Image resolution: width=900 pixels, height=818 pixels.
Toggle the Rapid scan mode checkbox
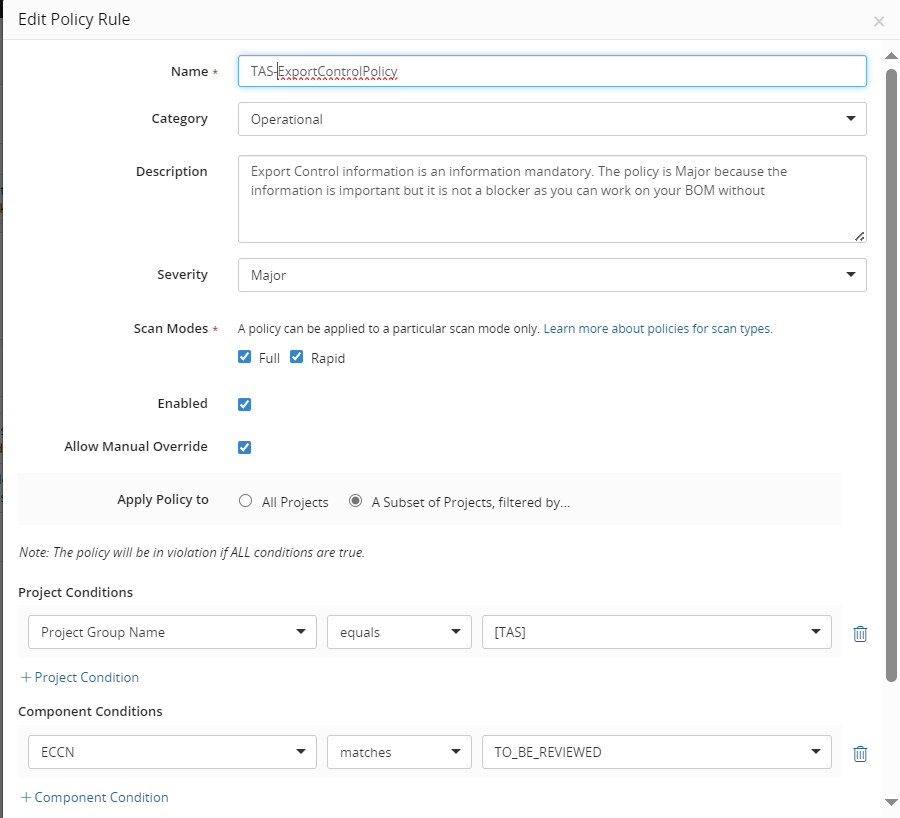(296, 357)
